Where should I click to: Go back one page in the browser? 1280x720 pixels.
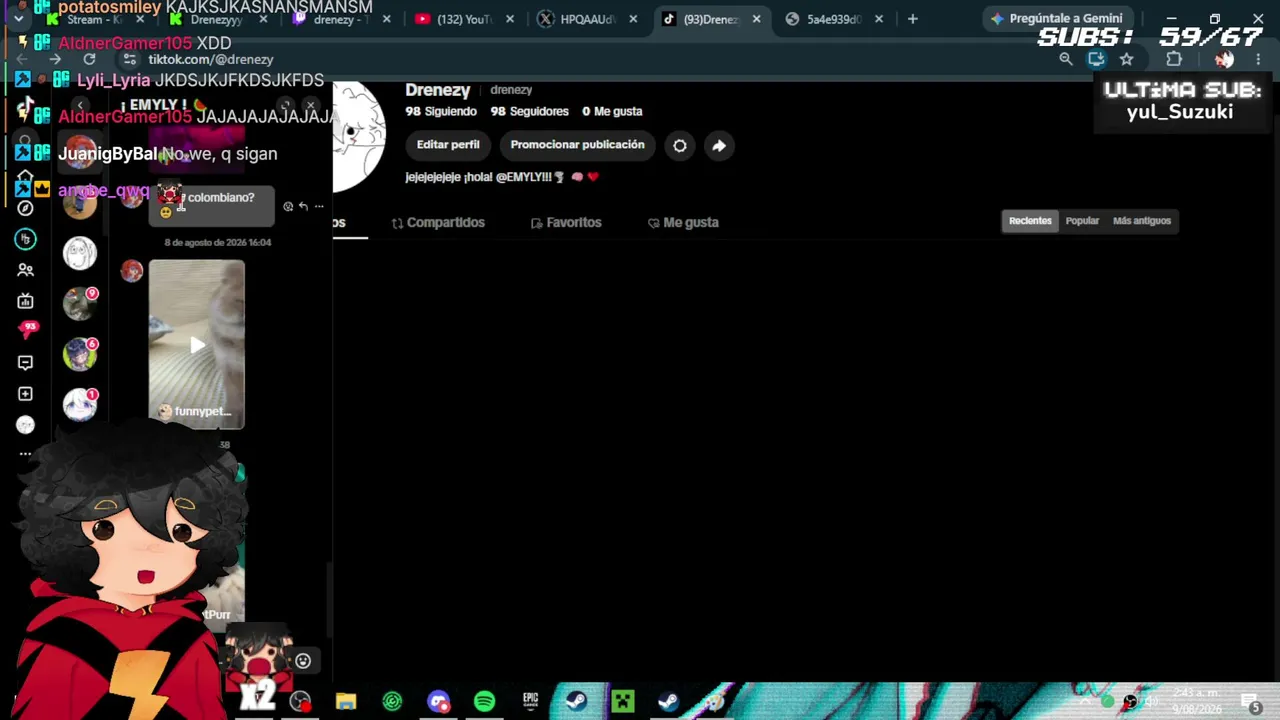coord(23,60)
